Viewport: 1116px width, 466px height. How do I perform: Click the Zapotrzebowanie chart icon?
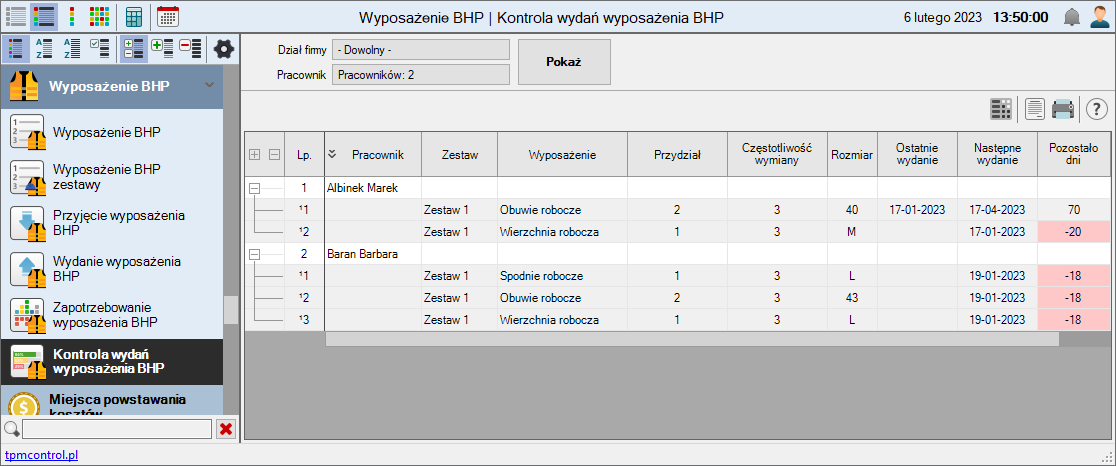pos(27,316)
